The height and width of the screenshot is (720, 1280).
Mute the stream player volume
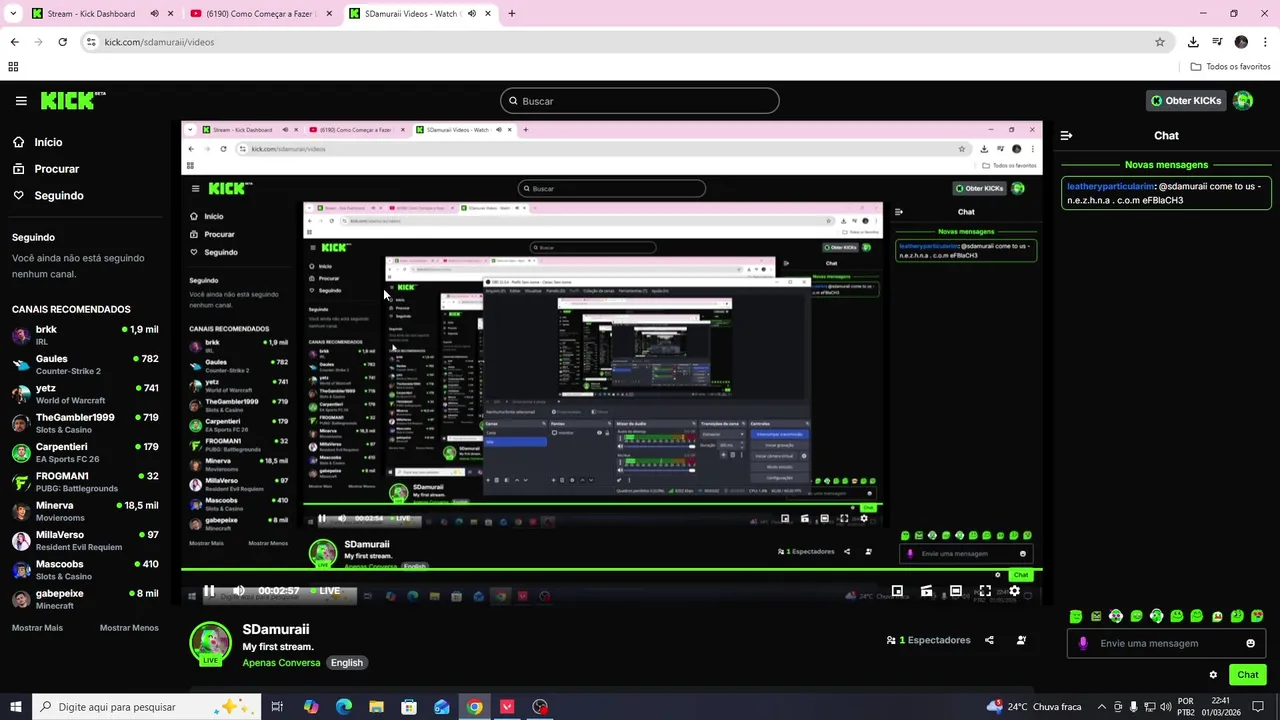tap(239, 591)
